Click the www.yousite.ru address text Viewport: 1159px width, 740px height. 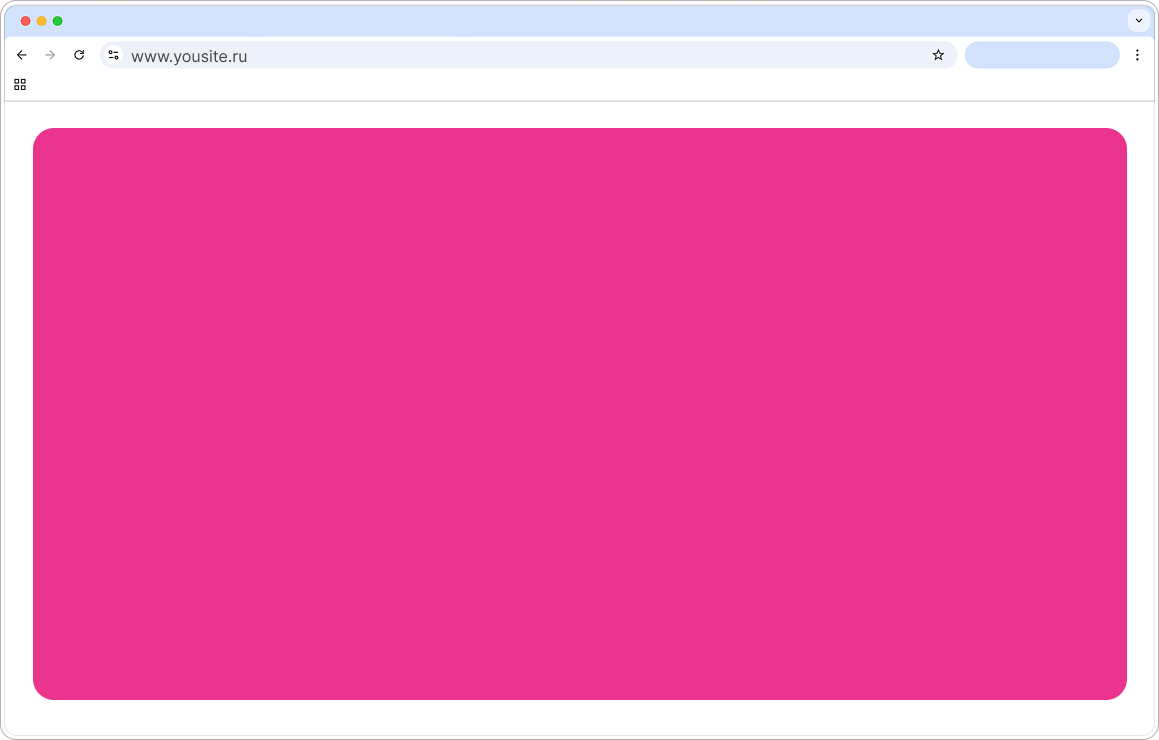[x=189, y=56]
